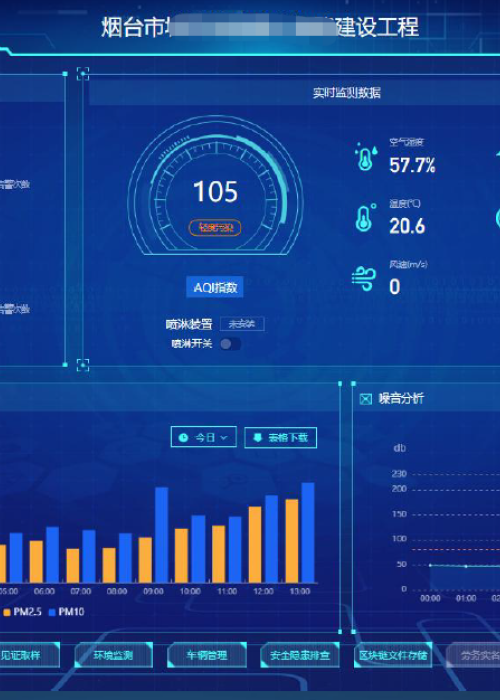Switch to the 环境监测 tab
The height and width of the screenshot is (700, 500).
click(113, 655)
